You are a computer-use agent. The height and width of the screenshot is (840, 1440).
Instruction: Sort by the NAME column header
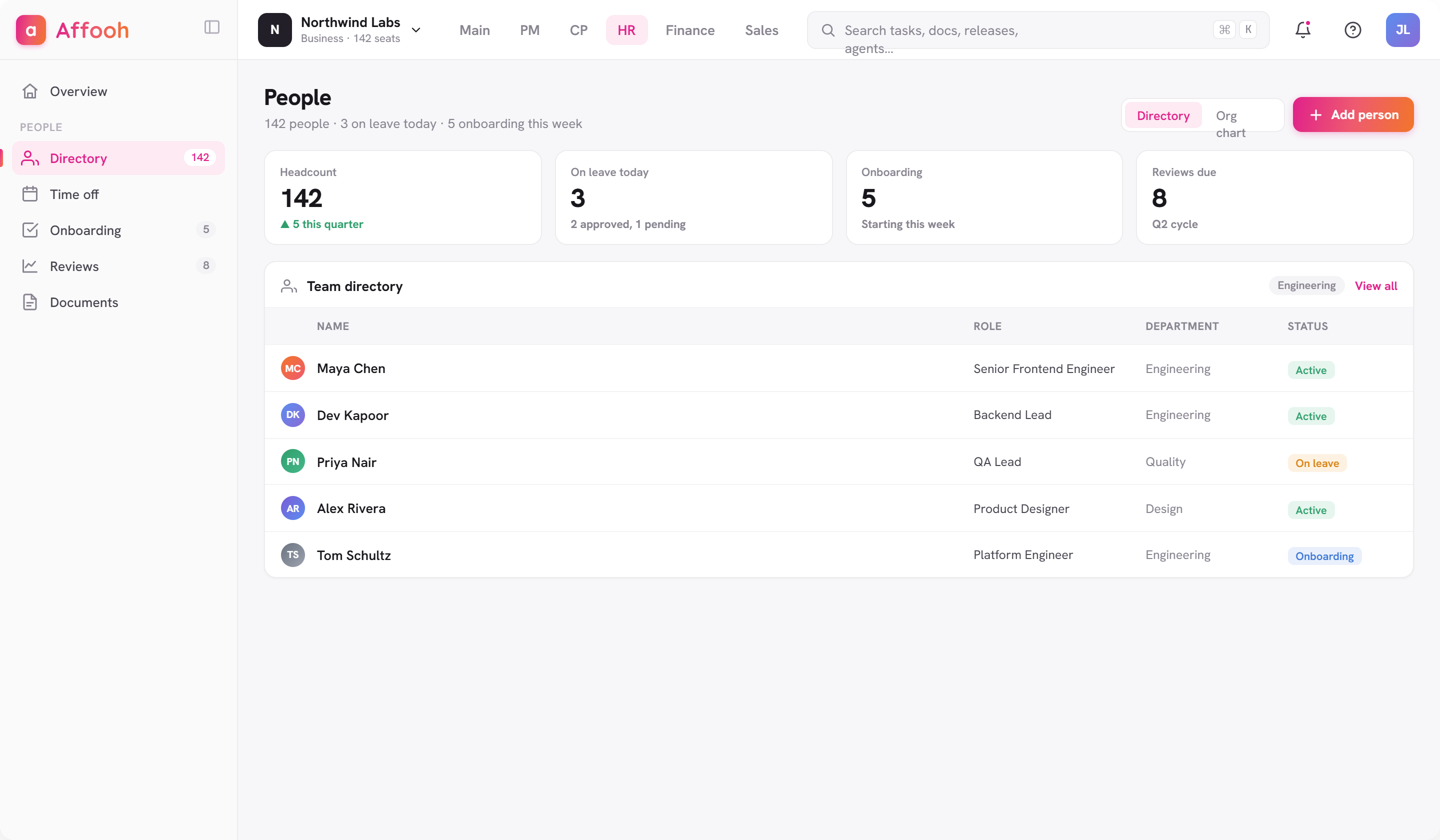(x=333, y=326)
